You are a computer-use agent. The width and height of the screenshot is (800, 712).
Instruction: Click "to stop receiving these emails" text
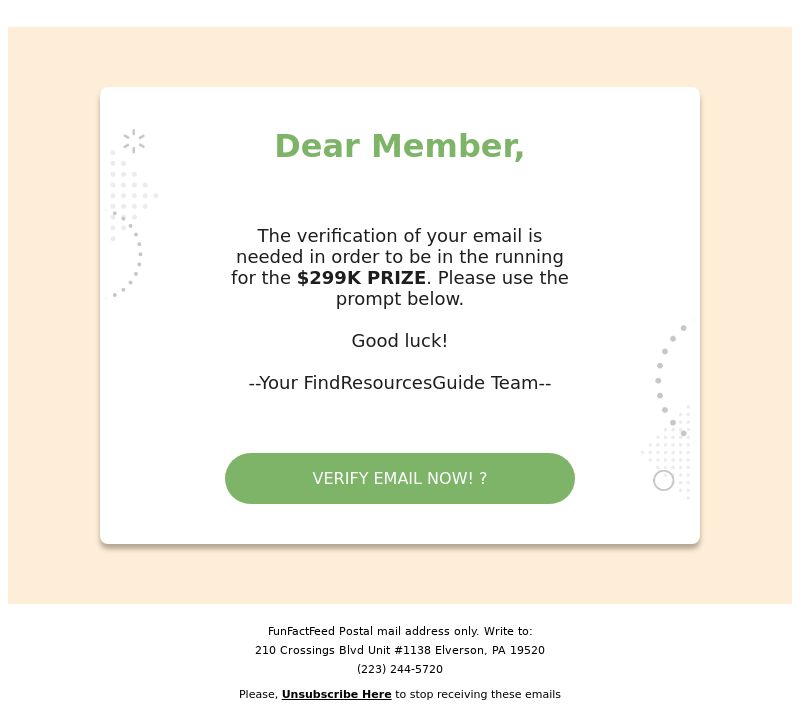click(x=477, y=694)
